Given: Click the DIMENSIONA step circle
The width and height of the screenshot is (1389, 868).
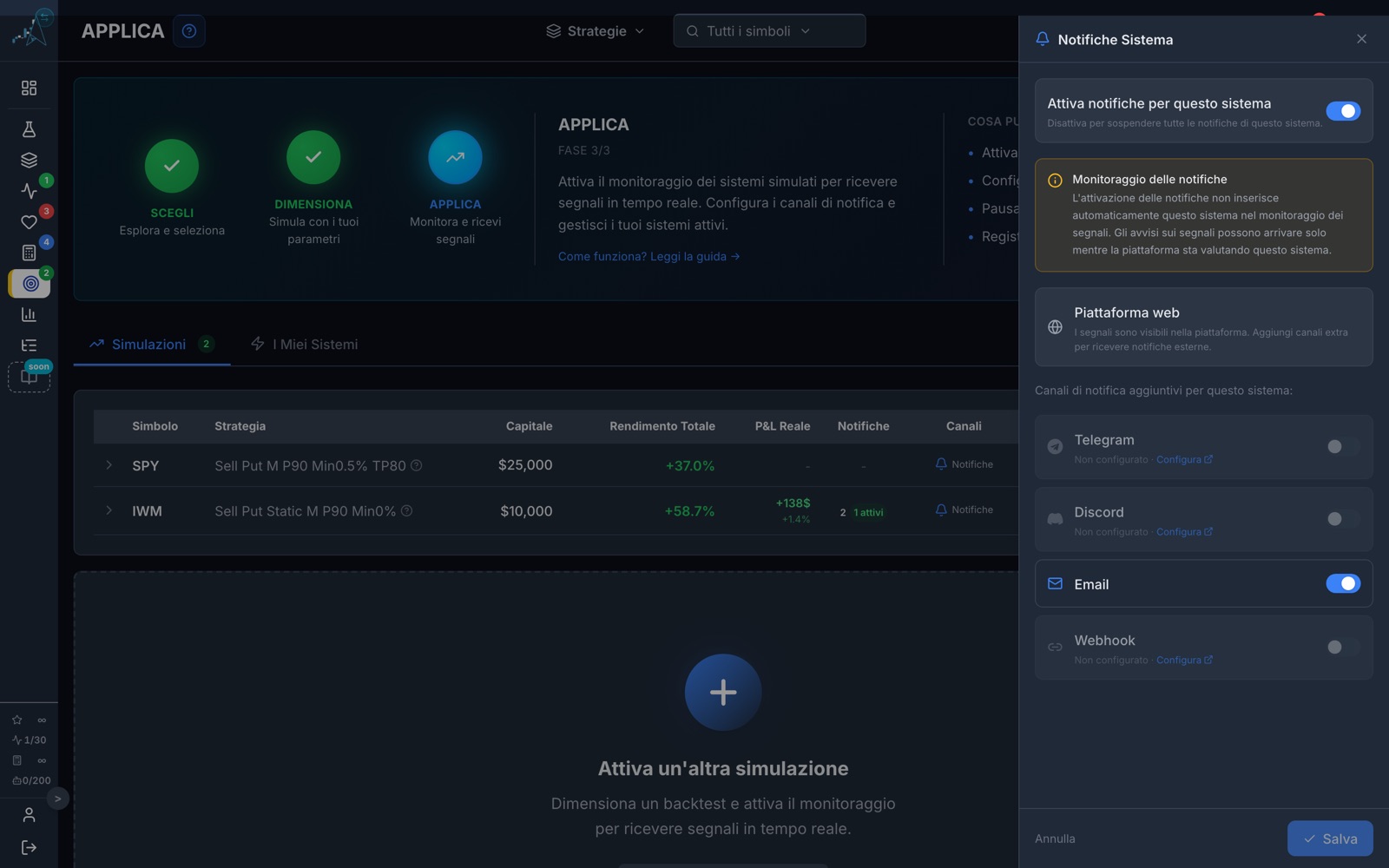Looking at the screenshot, I should (x=313, y=157).
